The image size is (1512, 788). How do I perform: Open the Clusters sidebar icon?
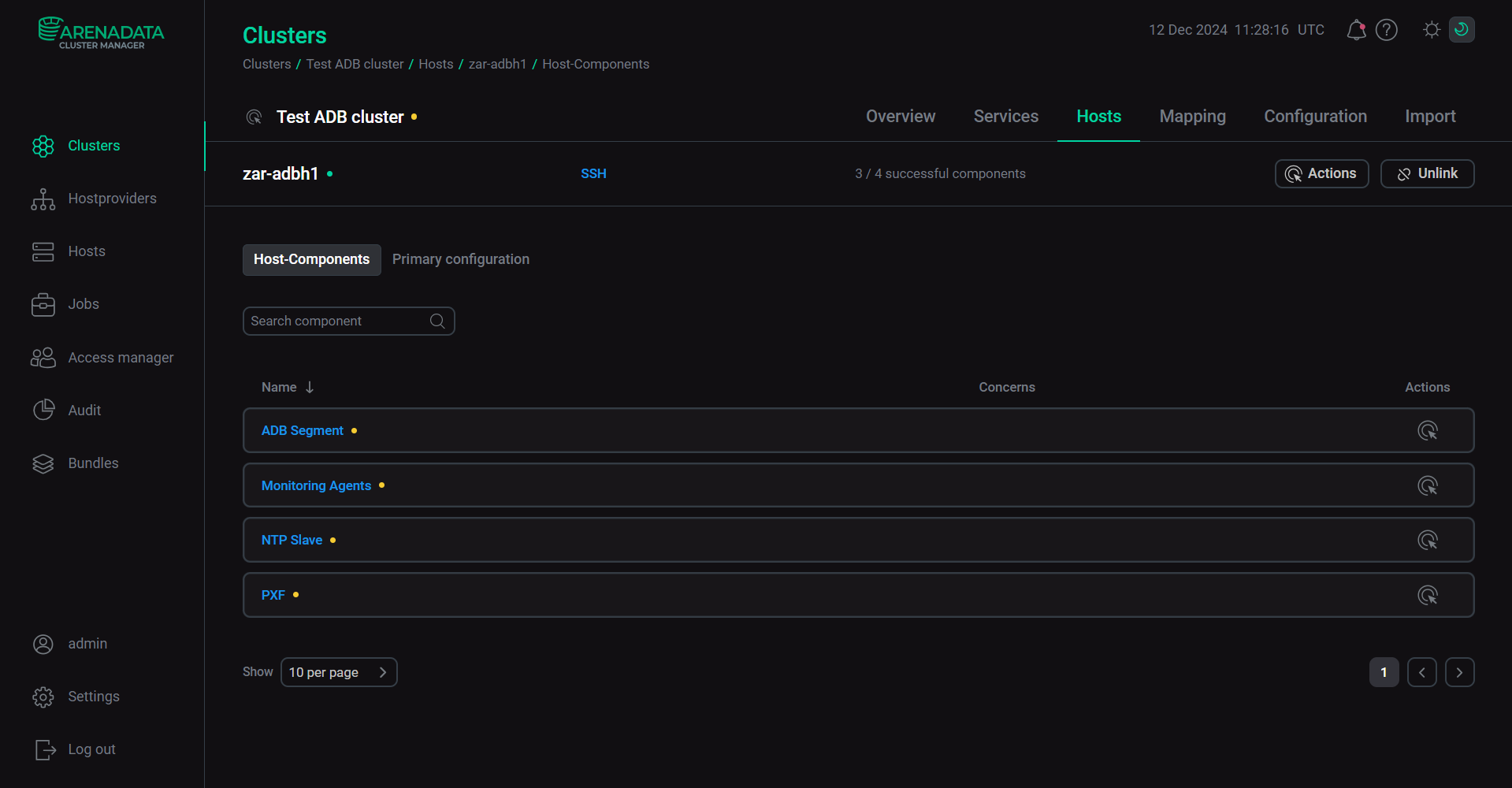pyautogui.click(x=43, y=146)
